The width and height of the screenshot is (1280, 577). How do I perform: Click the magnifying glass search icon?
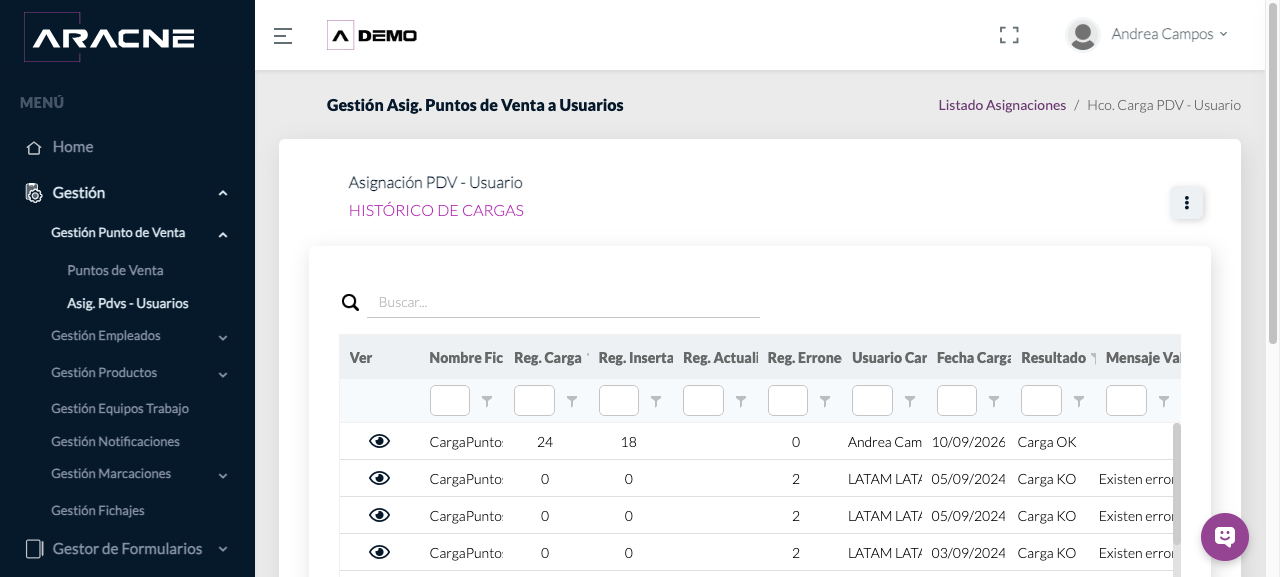[351, 302]
